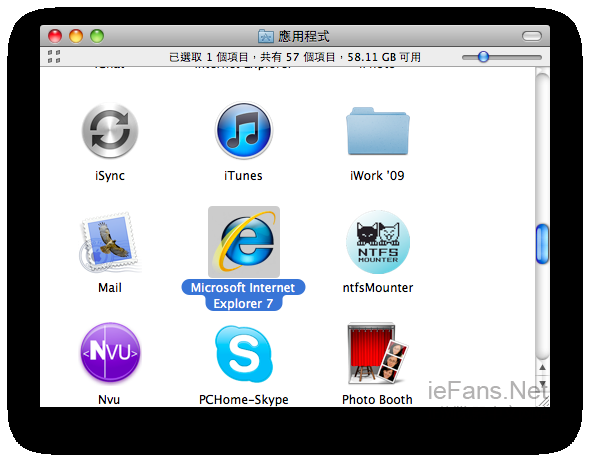This screenshot has height=462, width=590.
Task: Click the green zoom window button
Action: 97,36
